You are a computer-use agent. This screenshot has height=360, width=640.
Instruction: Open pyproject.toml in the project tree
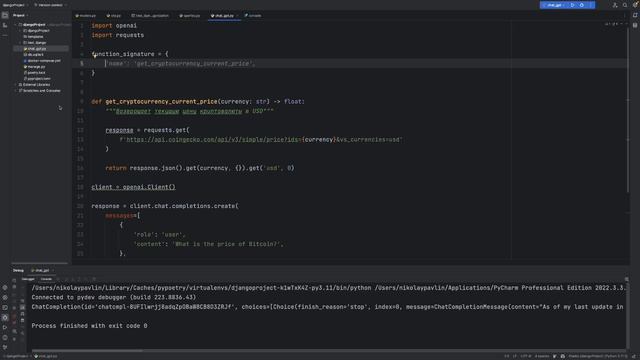pos(38,78)
